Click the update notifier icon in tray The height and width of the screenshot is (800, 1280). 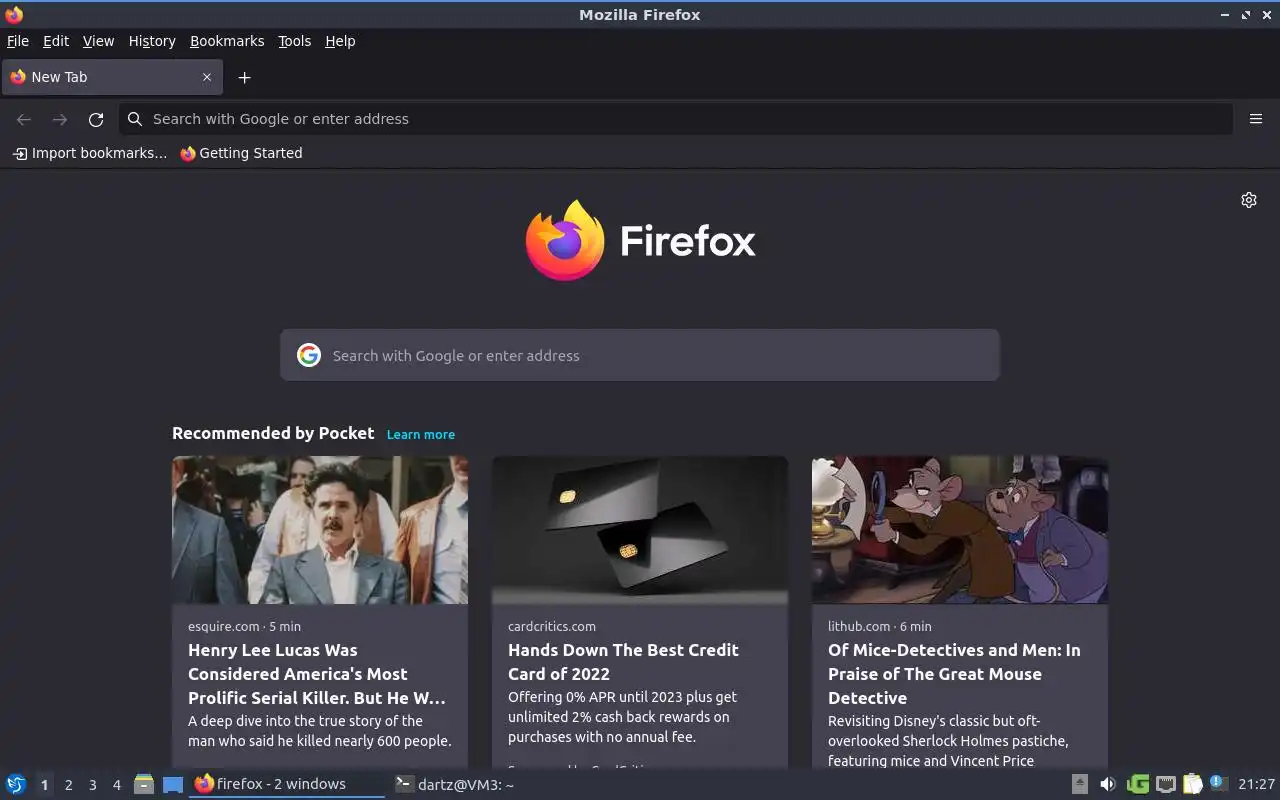pos(1218,783)
